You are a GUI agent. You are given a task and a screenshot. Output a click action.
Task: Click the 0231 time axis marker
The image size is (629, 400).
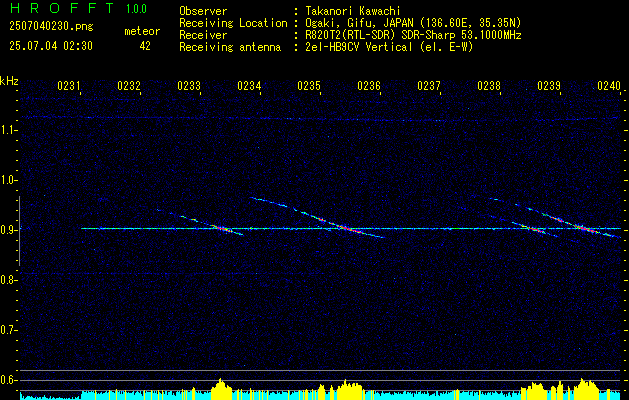click(69, 86)
